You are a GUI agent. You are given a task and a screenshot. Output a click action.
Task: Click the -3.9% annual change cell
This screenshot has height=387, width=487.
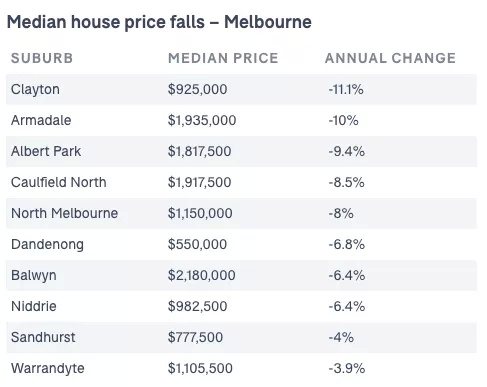pos(347,368)
